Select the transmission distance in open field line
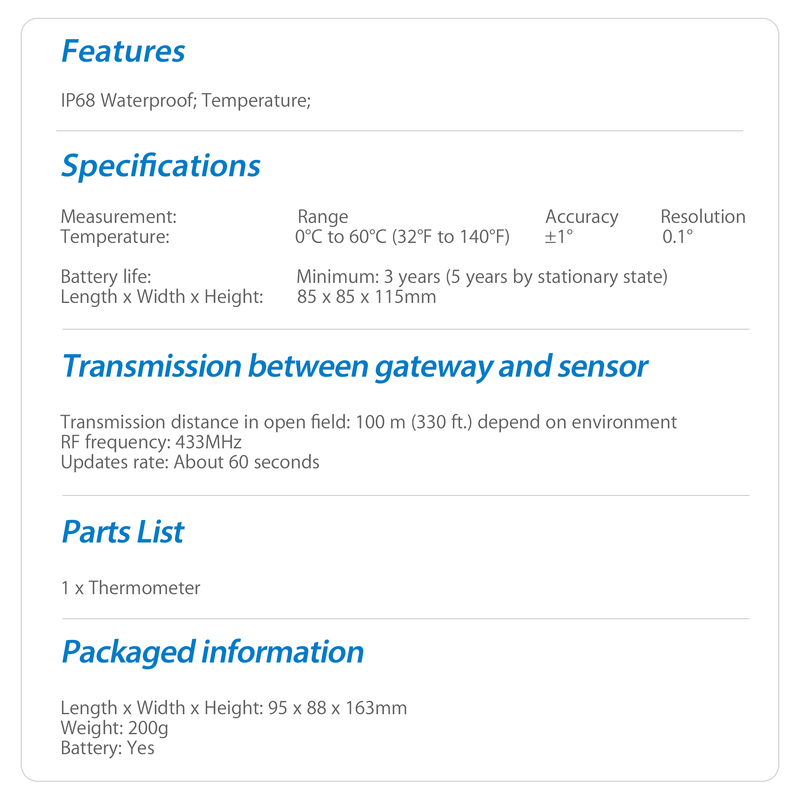 coord(369,422)
